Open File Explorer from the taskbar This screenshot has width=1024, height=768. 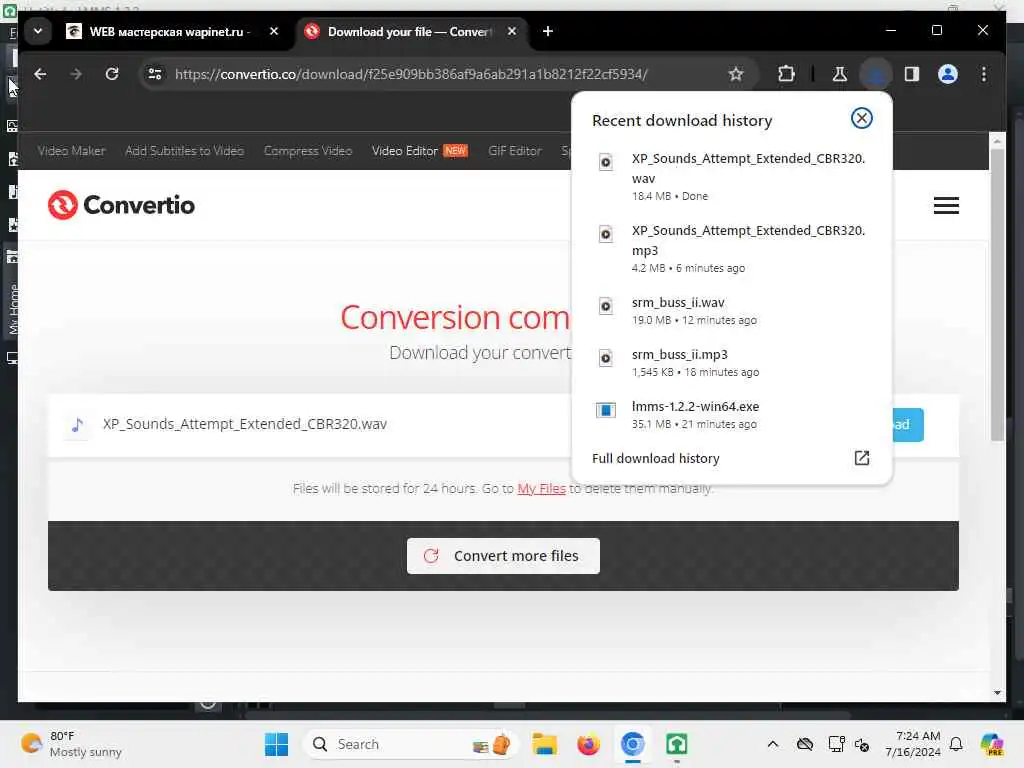544,744
